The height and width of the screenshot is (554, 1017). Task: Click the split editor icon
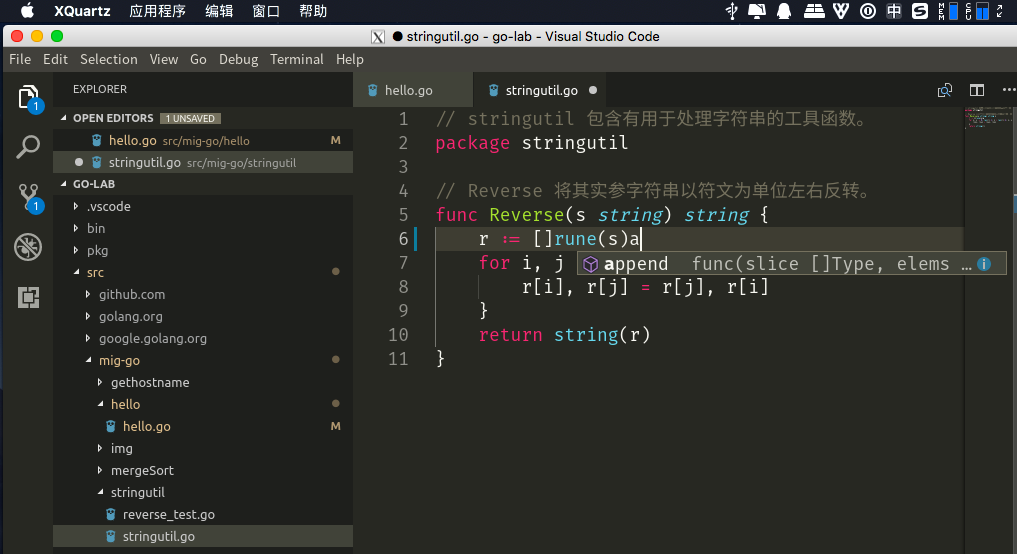[x=977, y=90]
